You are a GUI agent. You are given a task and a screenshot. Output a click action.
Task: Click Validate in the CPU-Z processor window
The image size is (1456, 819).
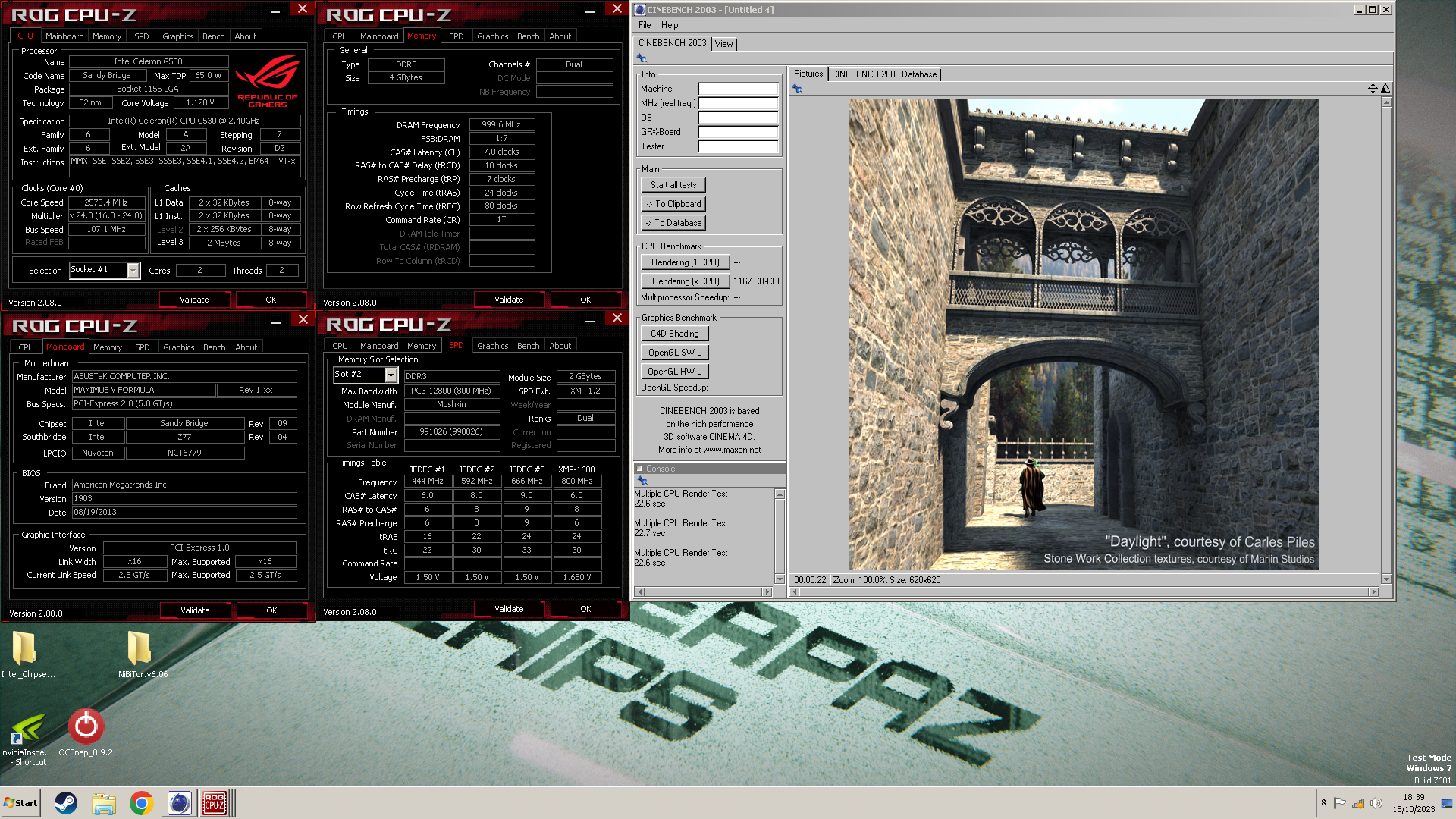pyautogui.click(x=194, y=300)
